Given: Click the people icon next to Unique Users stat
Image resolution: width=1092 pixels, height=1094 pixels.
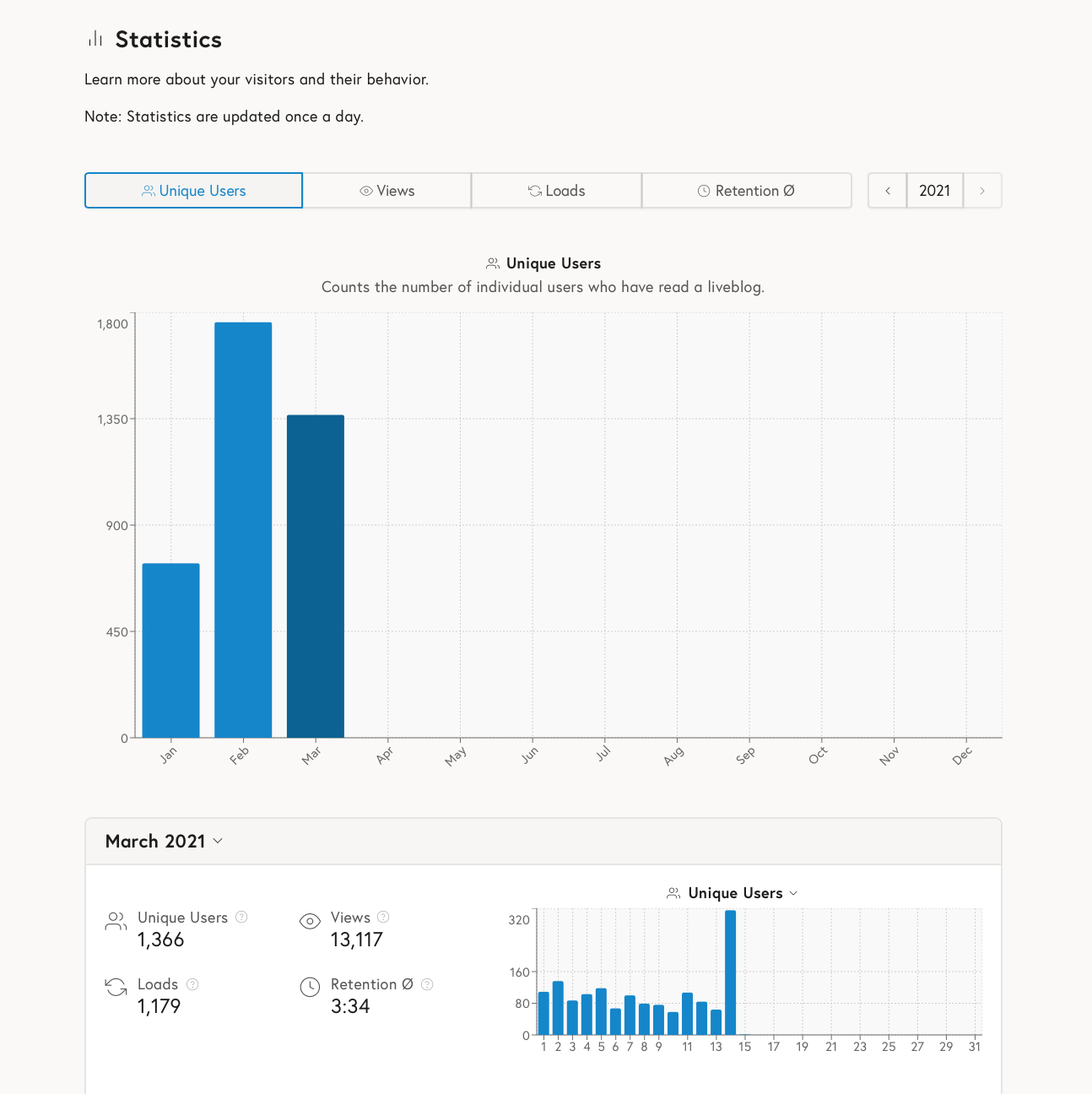Looking at the screenshot, I should (x=115, y=921).
